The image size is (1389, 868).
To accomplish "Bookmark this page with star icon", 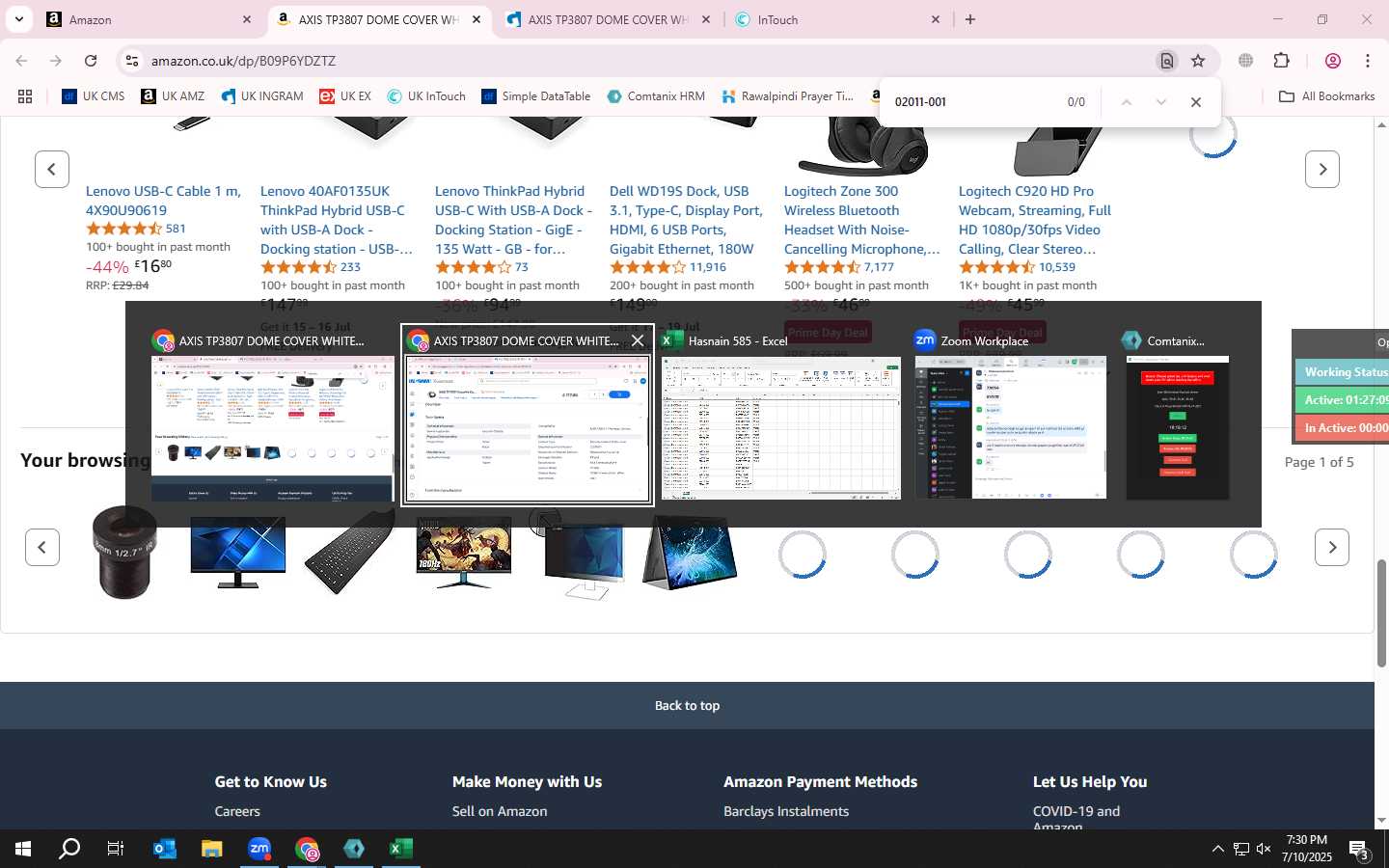I will [x=1198, y=61].
